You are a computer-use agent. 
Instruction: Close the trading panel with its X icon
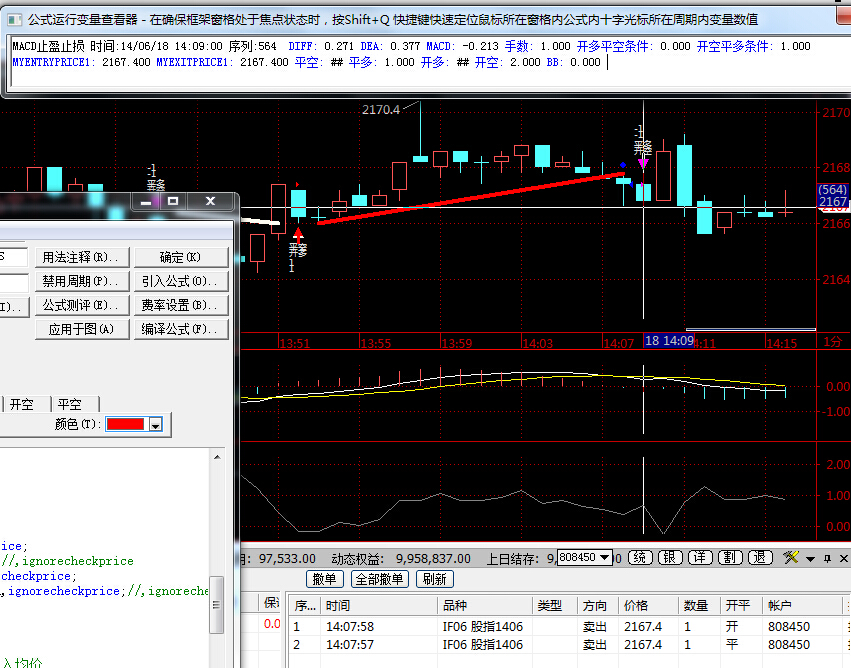[x=843, y=558]
